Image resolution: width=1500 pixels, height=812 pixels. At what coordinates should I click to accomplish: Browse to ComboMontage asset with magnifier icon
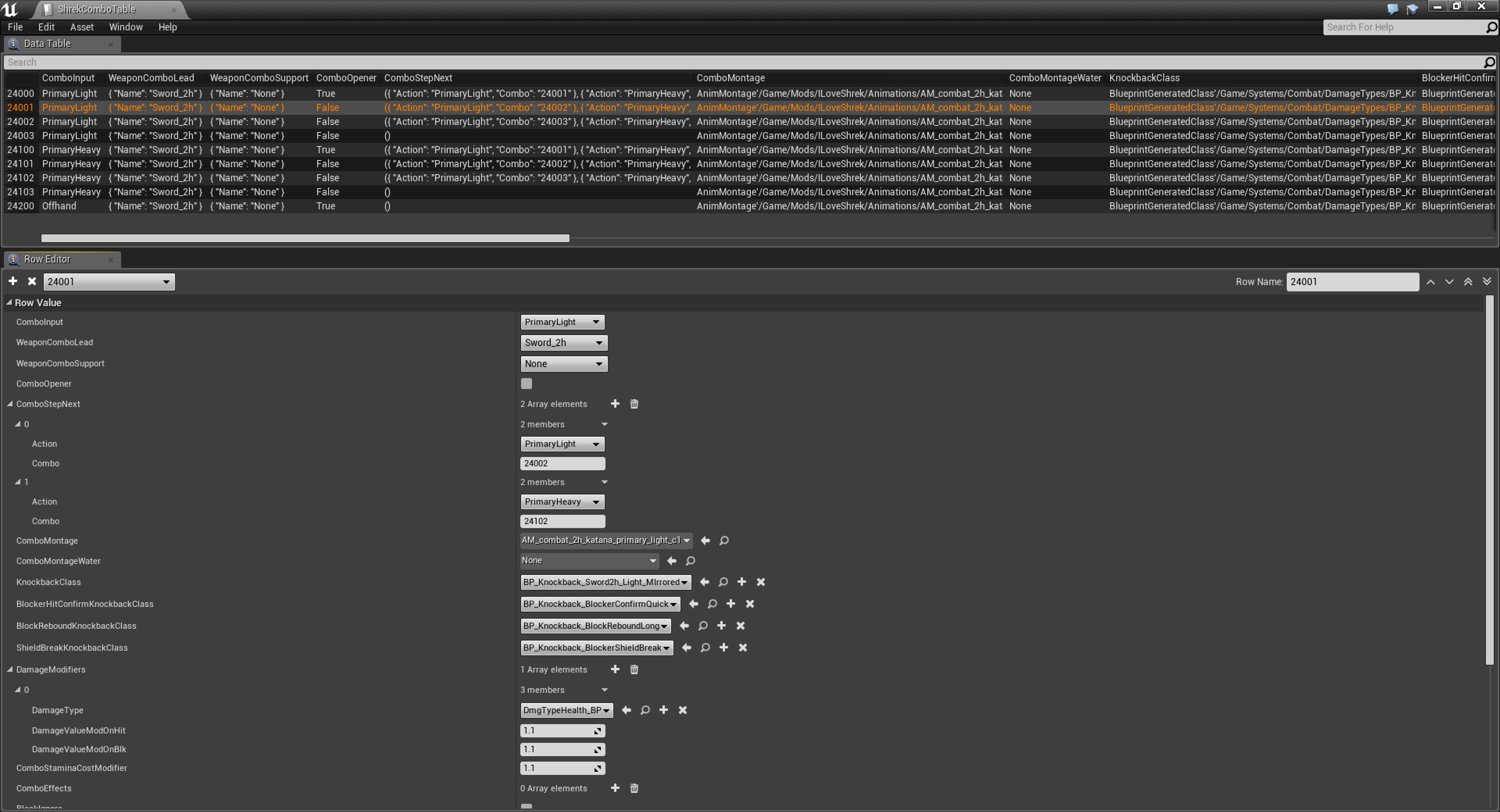point(724,540)
